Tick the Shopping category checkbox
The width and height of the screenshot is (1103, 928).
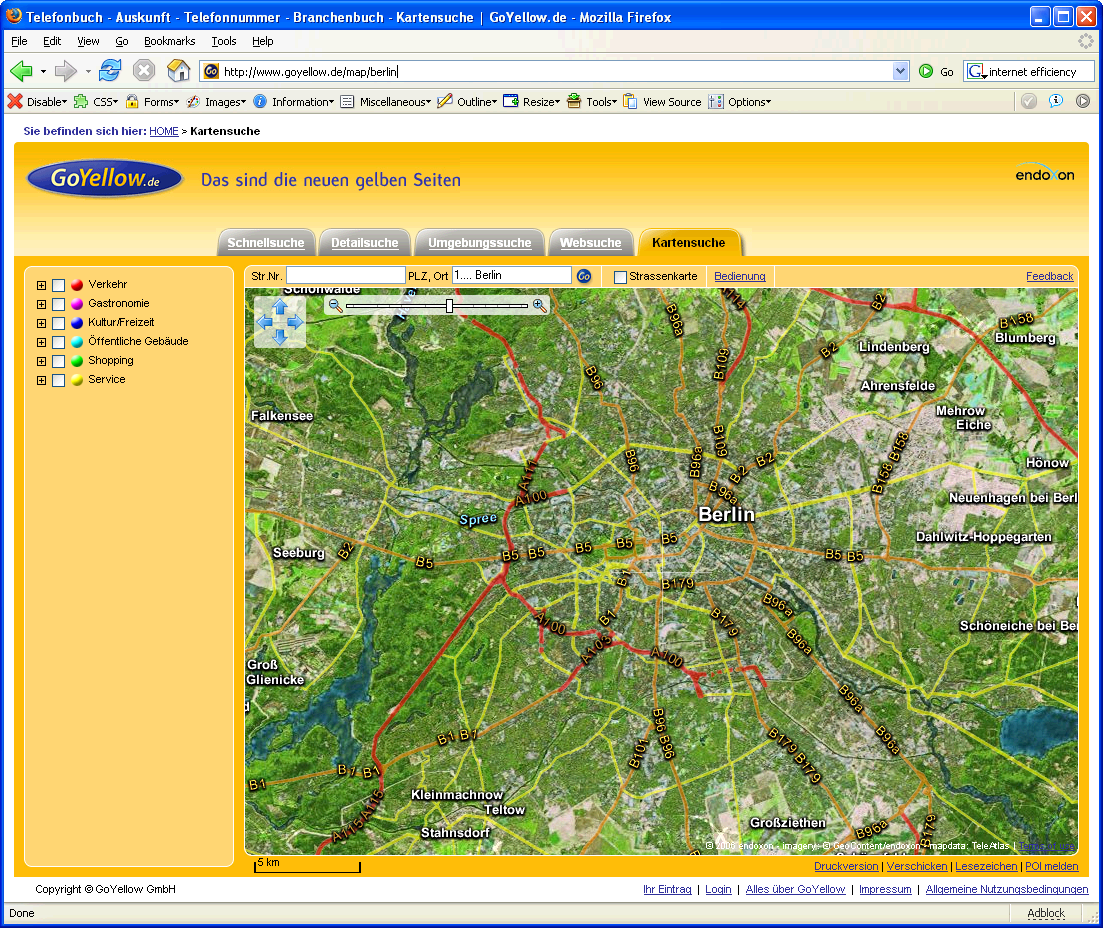pyautogui.click(x=58, y=361)
